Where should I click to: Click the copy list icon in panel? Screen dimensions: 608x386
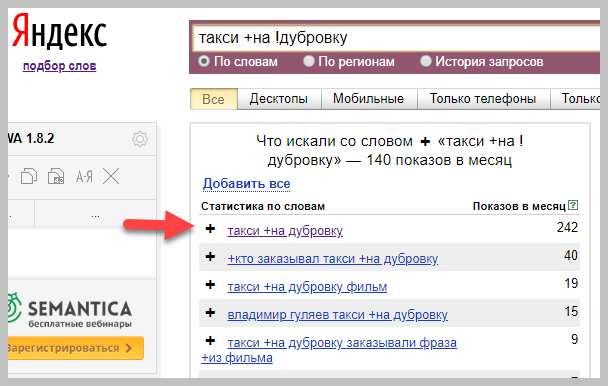tap(29, 176)
